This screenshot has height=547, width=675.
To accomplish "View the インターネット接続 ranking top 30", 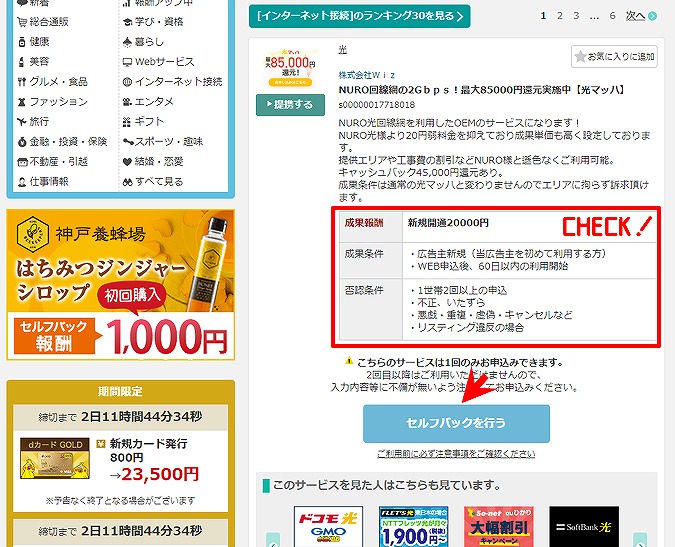I will 359,16.
